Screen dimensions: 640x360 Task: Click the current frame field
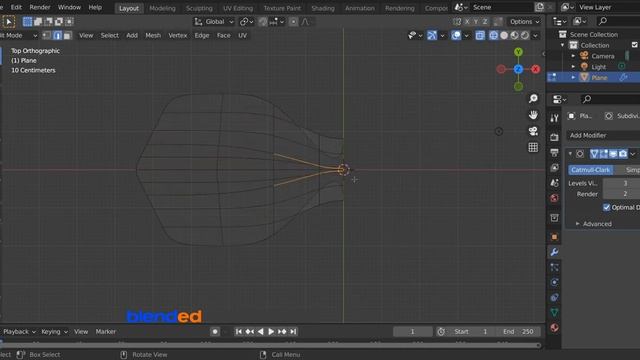coord(412,331)
